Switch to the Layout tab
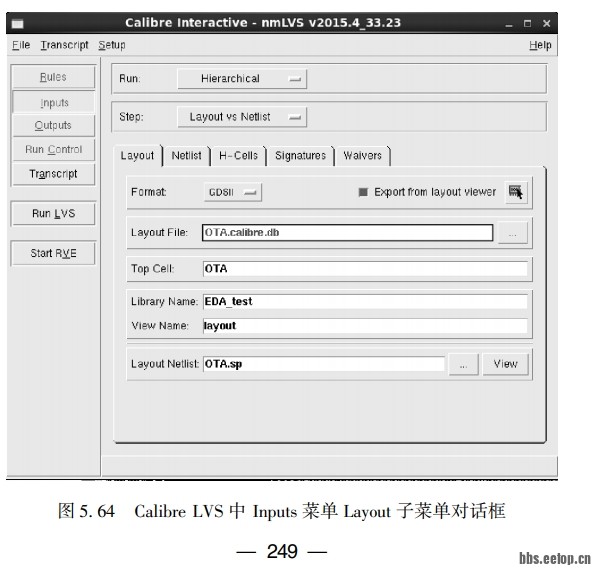This screenshot has height=570, width=596. [x=138, y=155]
